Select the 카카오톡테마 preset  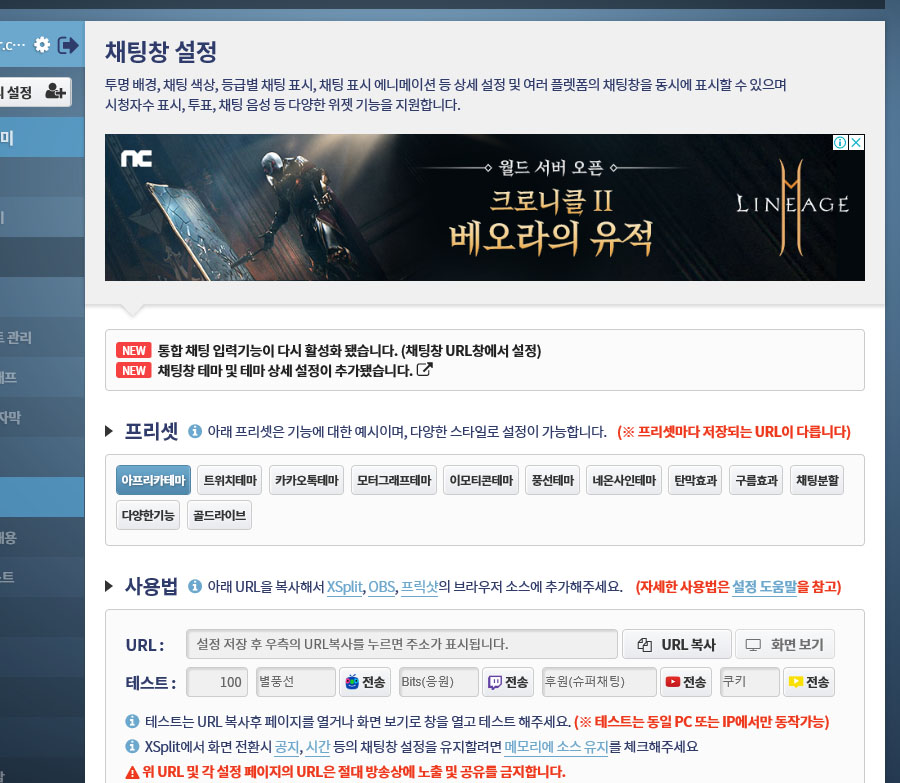point(308,481)
